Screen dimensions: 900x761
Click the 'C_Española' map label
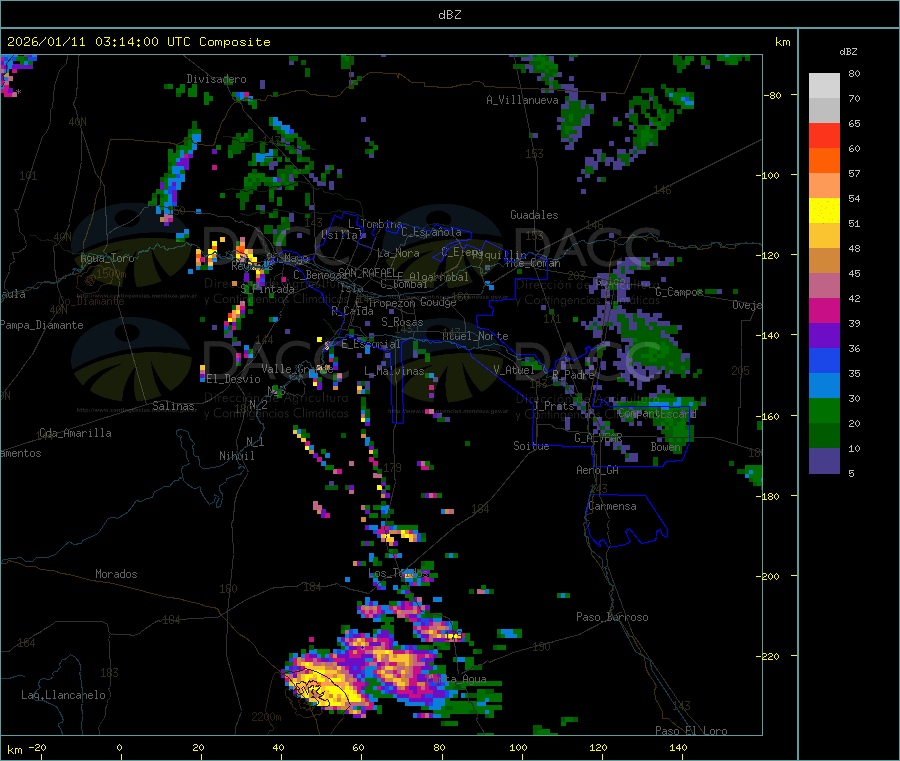(x=431, y=232)
